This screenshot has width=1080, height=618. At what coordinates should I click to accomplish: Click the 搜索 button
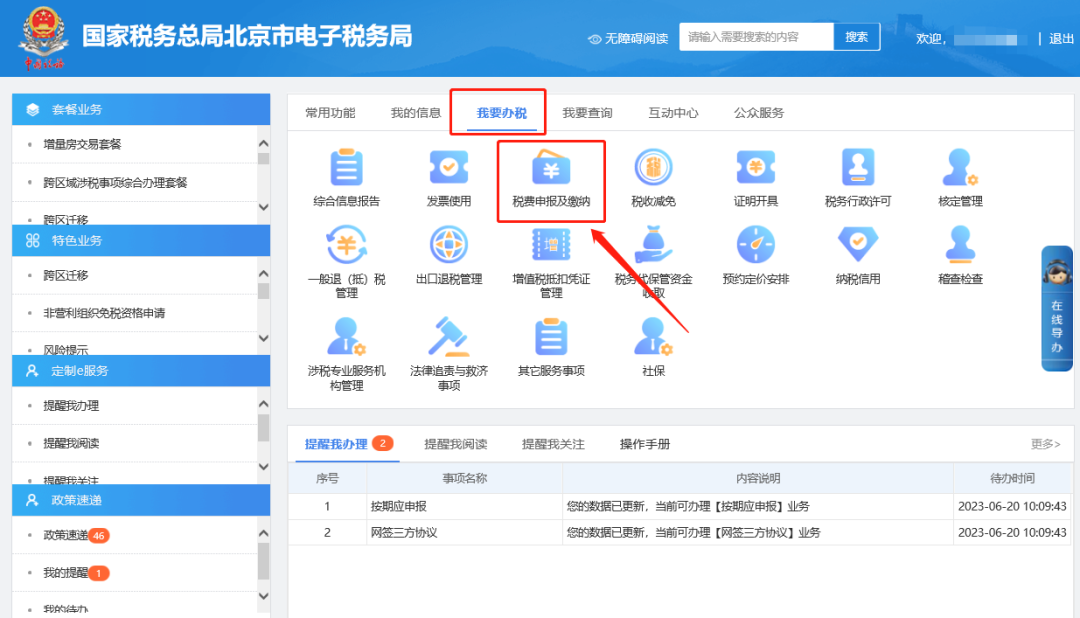pos(857,37)
